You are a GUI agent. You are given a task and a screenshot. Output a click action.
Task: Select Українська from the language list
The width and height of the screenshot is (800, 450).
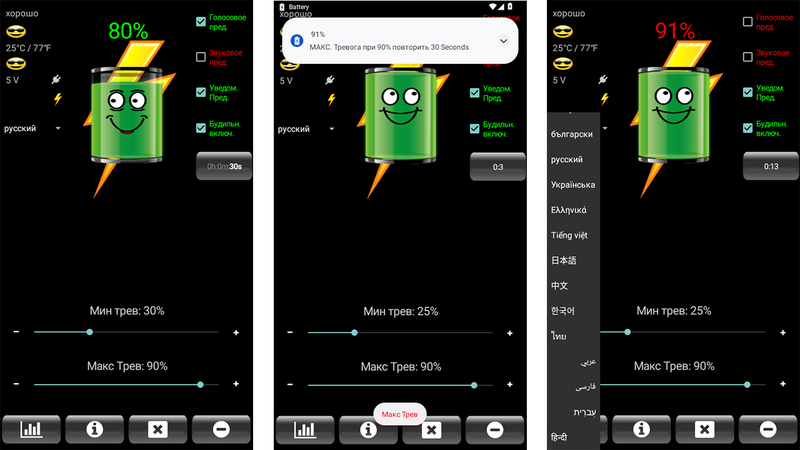point(573,185)
